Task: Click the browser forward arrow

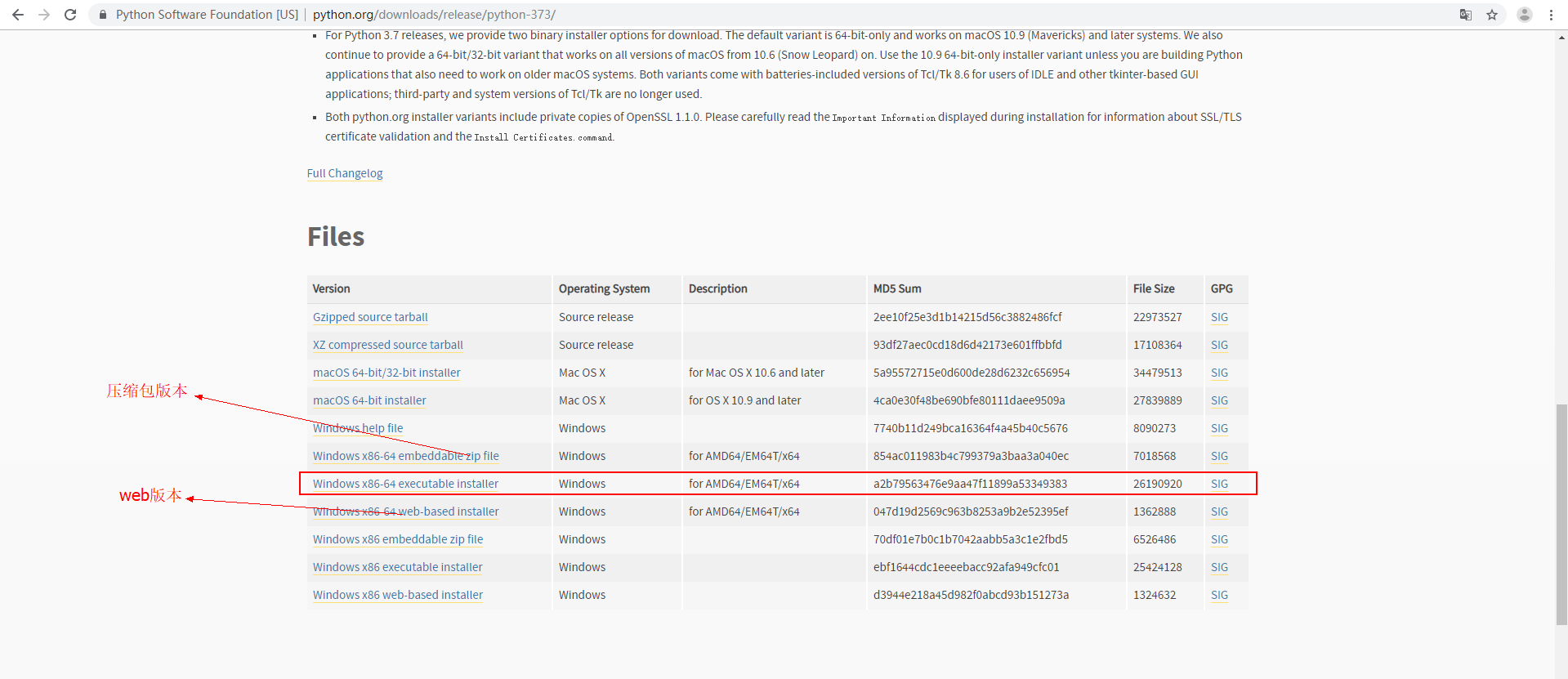Action: pyautogui.click(x=44, y=15)
